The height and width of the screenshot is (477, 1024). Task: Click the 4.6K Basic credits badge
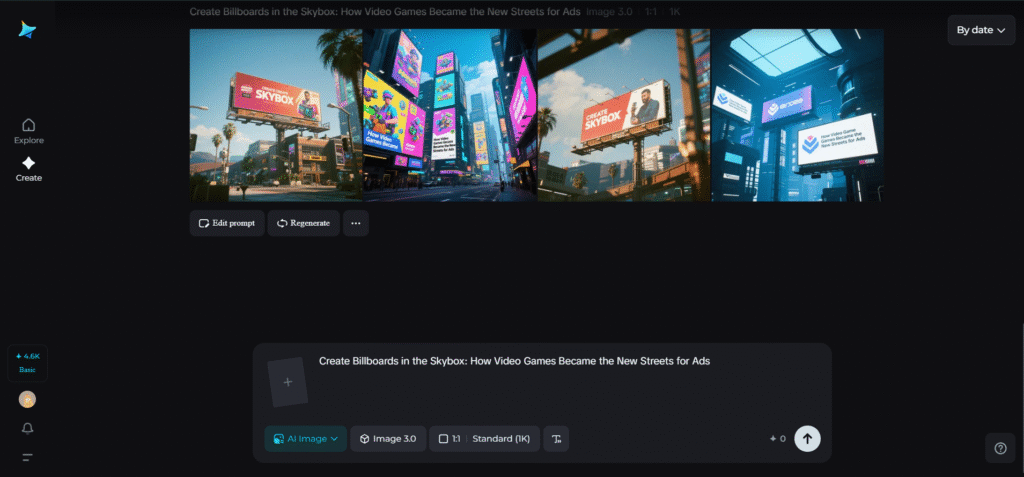[27, 362]
